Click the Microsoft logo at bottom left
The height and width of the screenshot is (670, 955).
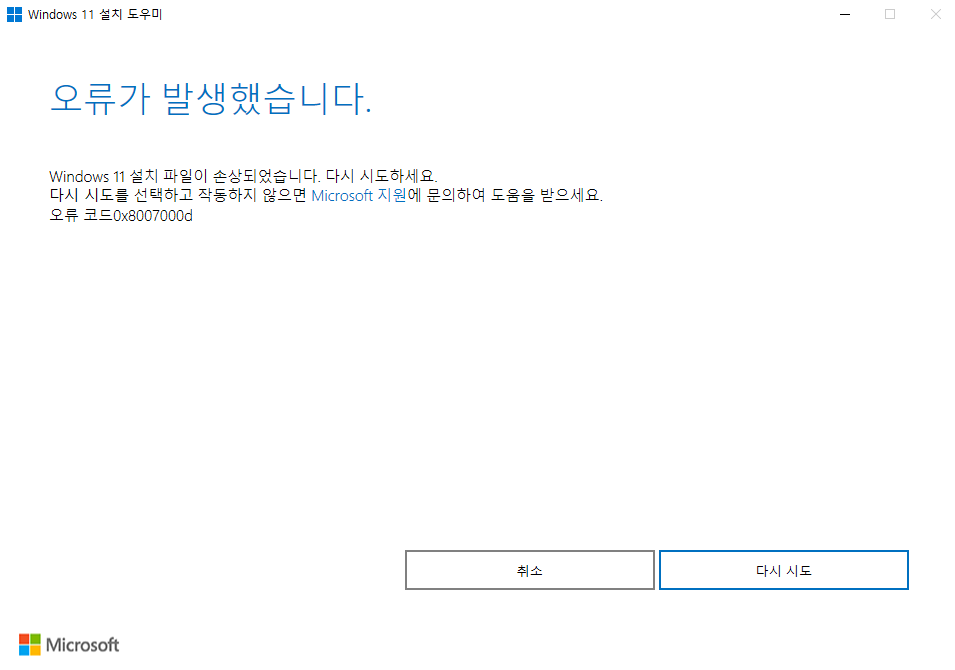pos(69,644)
